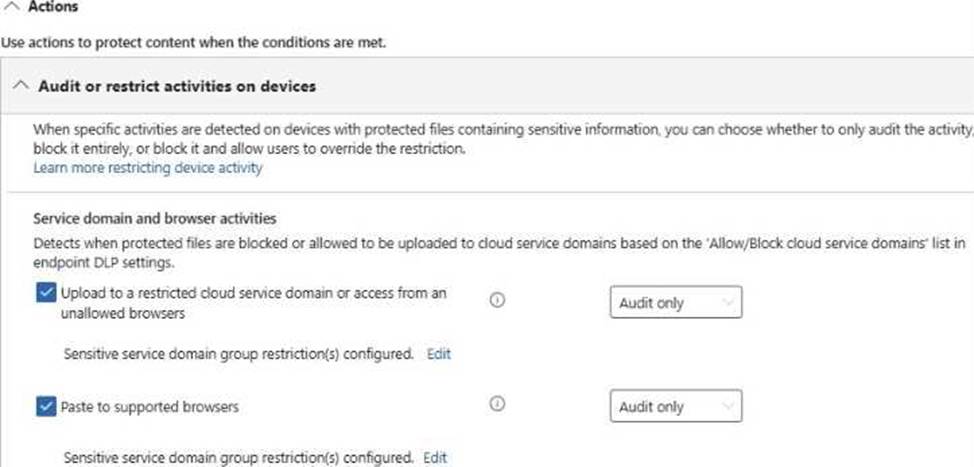Click the 'Actions' section header label
The image size is (974, 467).
(54, 7)
